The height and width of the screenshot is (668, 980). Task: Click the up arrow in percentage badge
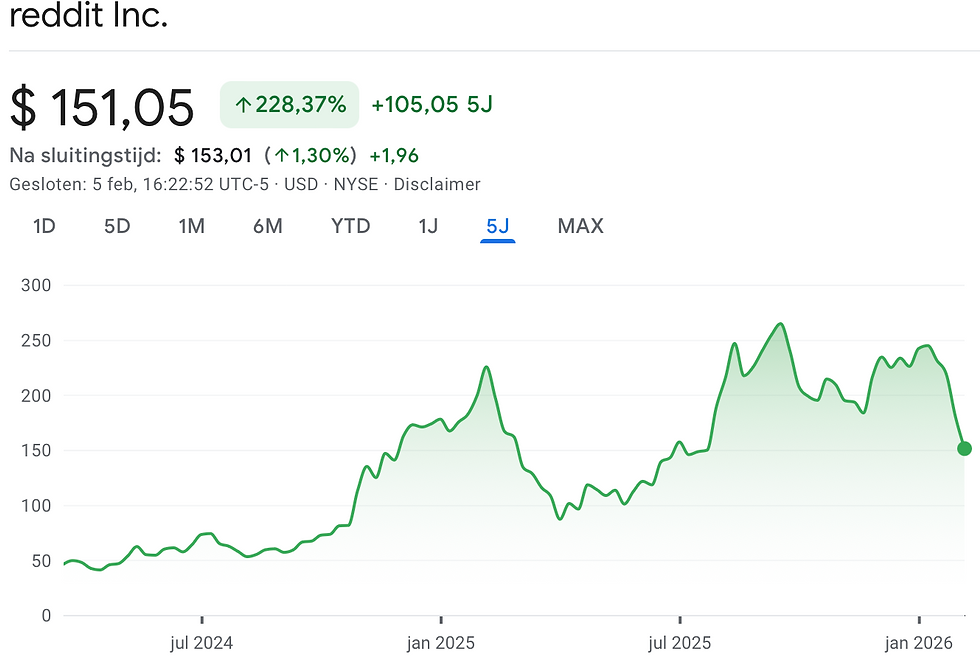(243, 105)
